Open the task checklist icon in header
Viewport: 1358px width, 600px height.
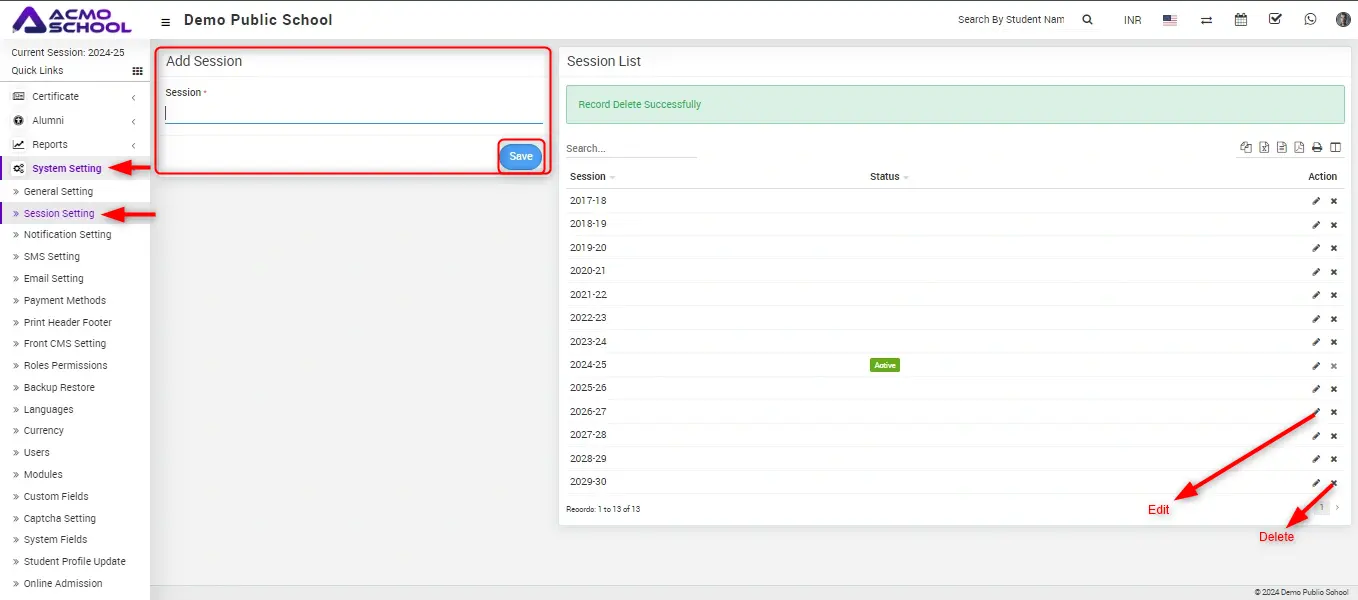tap(1275, 19)
